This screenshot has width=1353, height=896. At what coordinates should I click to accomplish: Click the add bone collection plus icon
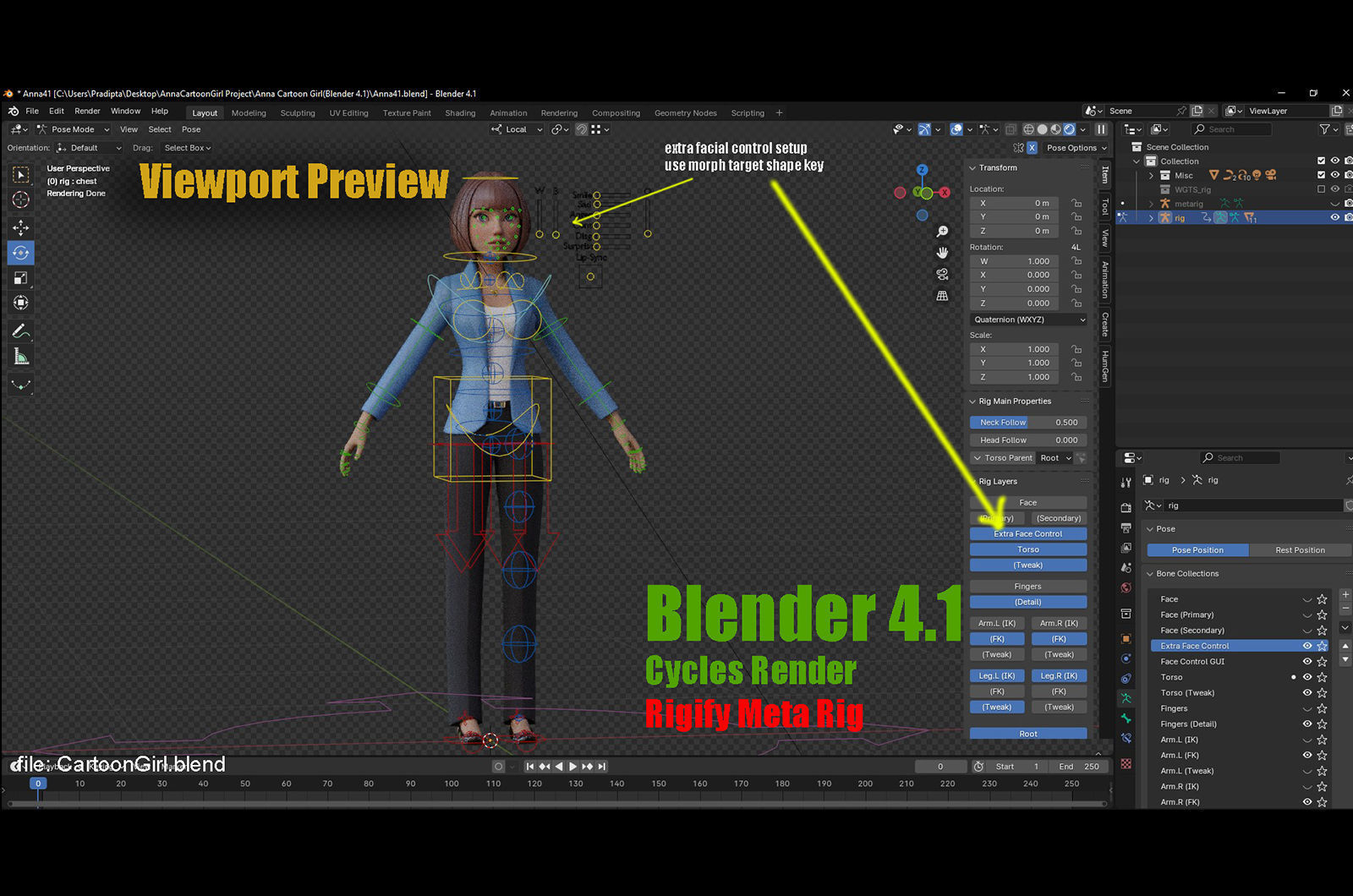tap(1345, 594)
